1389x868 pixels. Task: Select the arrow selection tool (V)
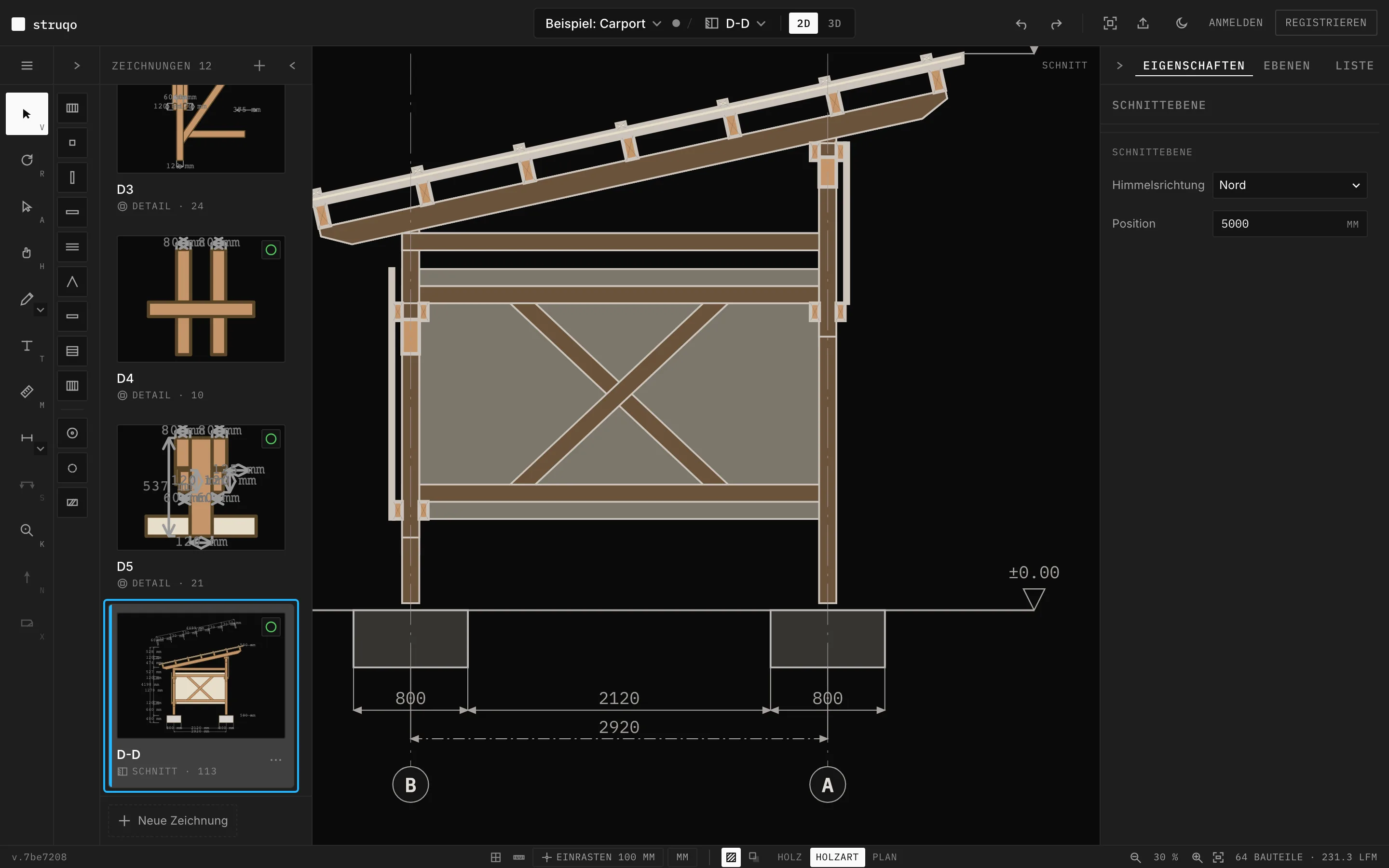pyautogui.click(x=27, y=114)
